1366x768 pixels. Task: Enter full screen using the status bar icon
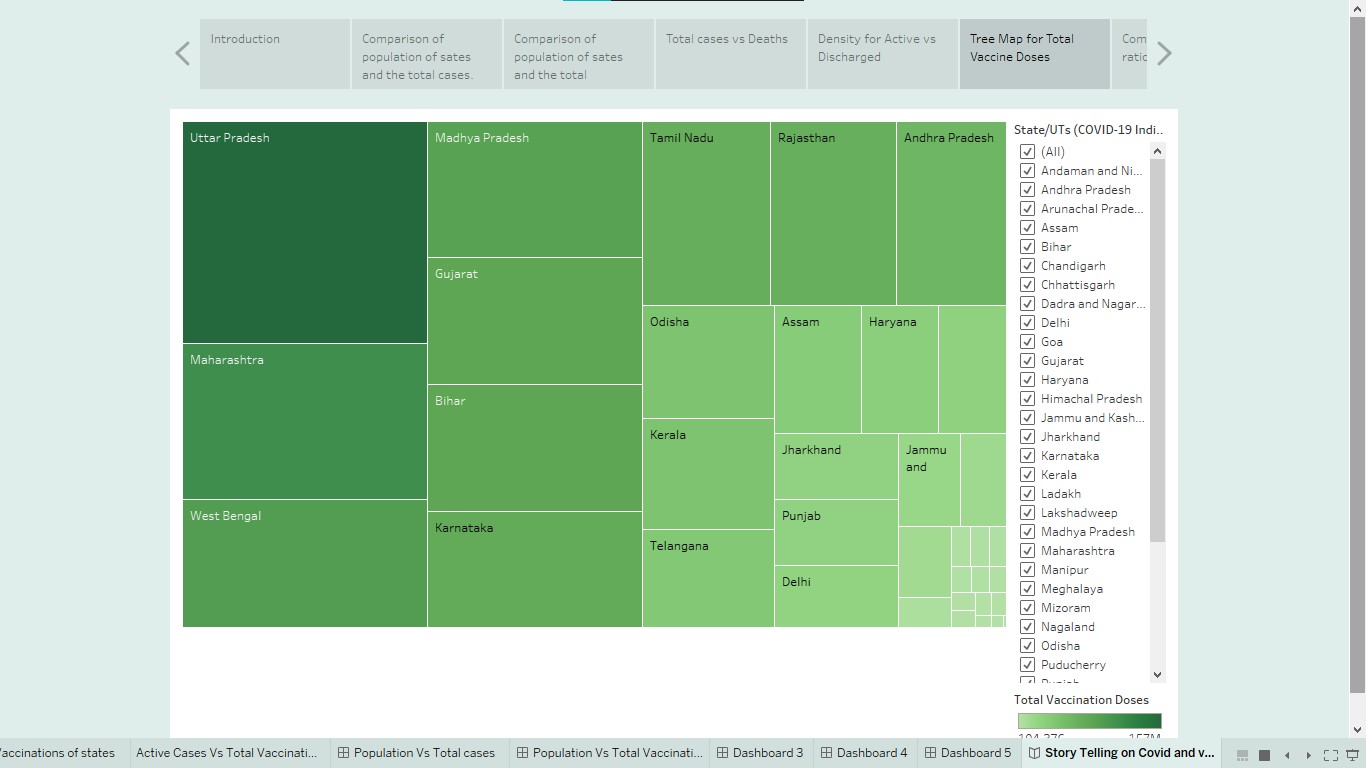click(1329, 754)
